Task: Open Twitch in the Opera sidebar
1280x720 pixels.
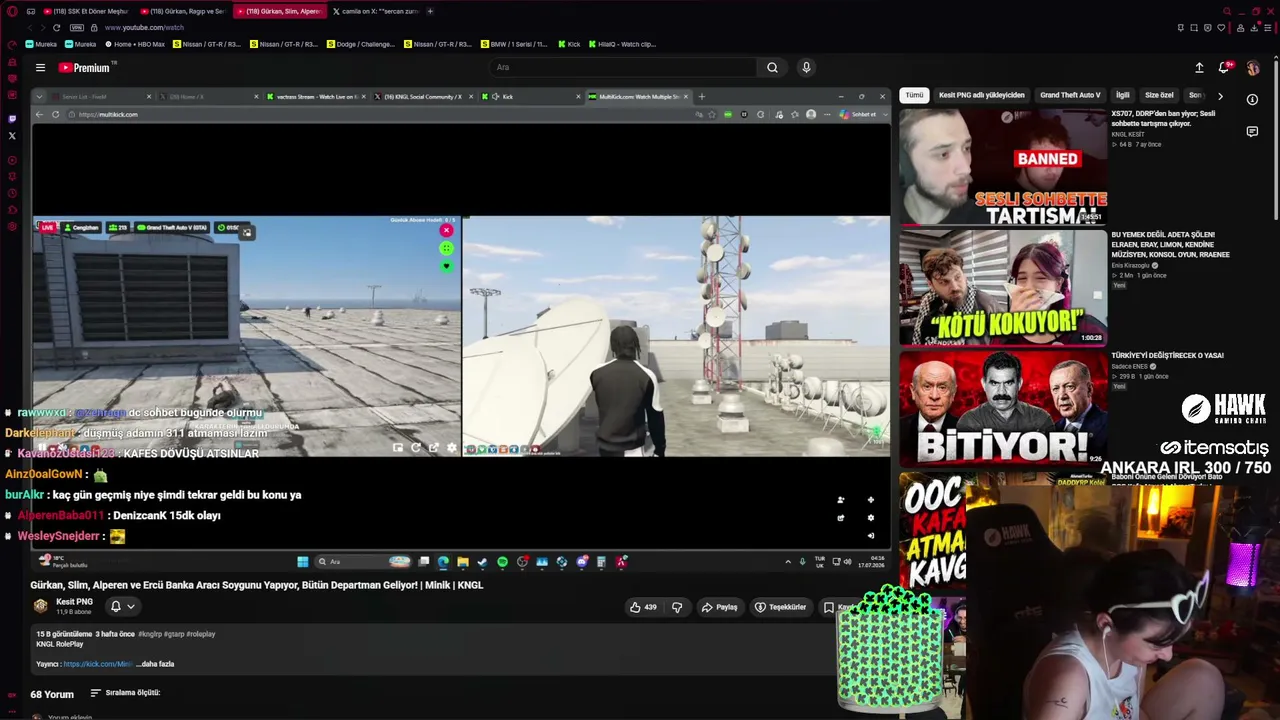Action: [x=12, y=118]
